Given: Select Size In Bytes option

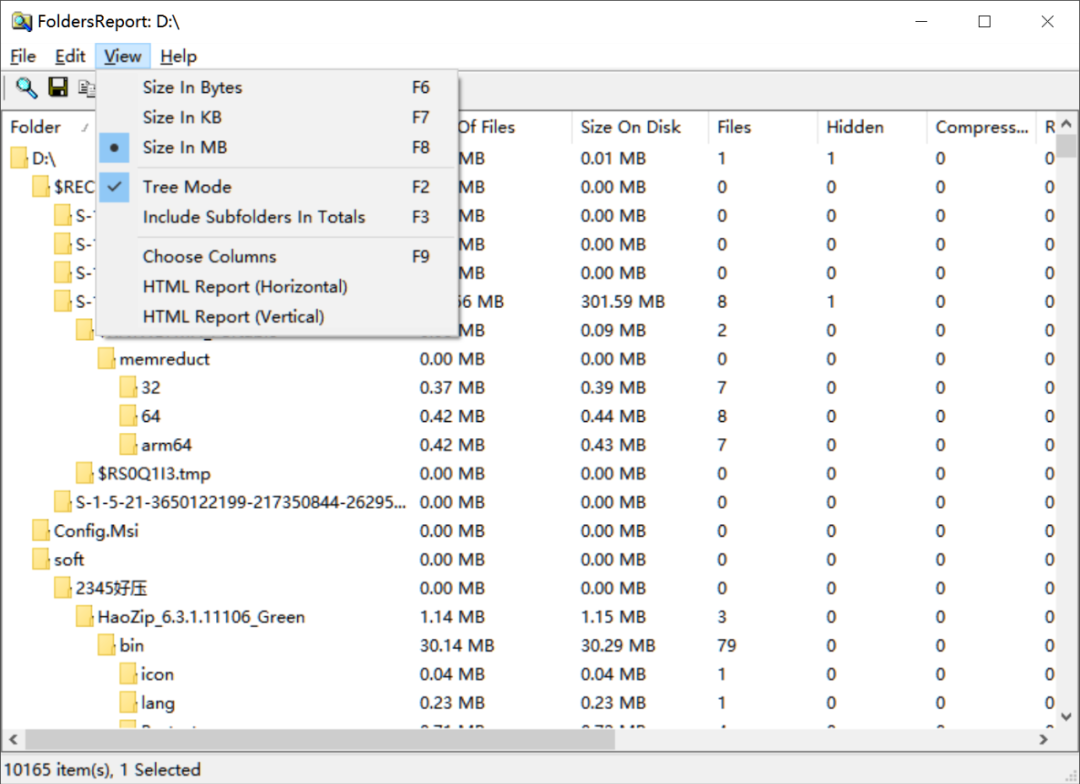Looking at the screenshot, I should click(192, 87).
